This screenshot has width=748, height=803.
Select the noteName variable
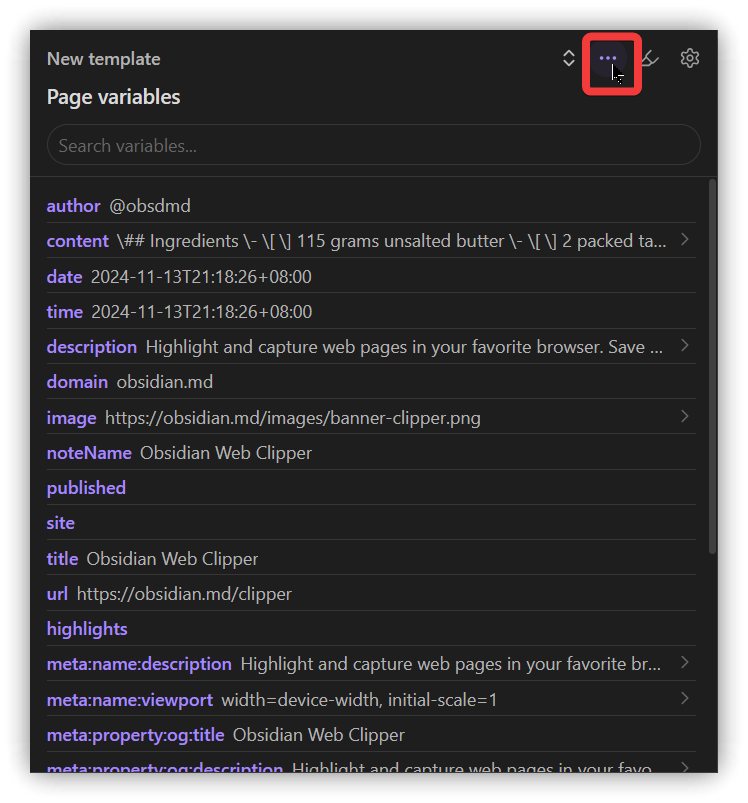[x=89, y=453]
